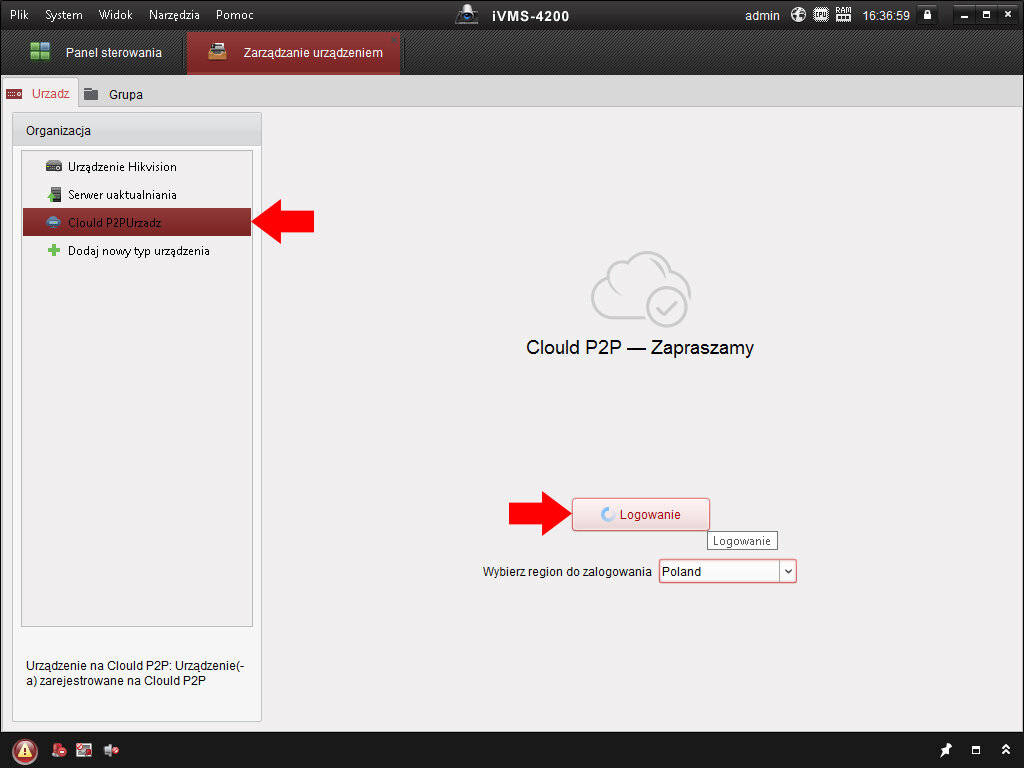The height and width of the screenshot is (768, 1024).
Task: Open the Narzędzia menu
Action: pyautogui.click(x=174, y=15)
